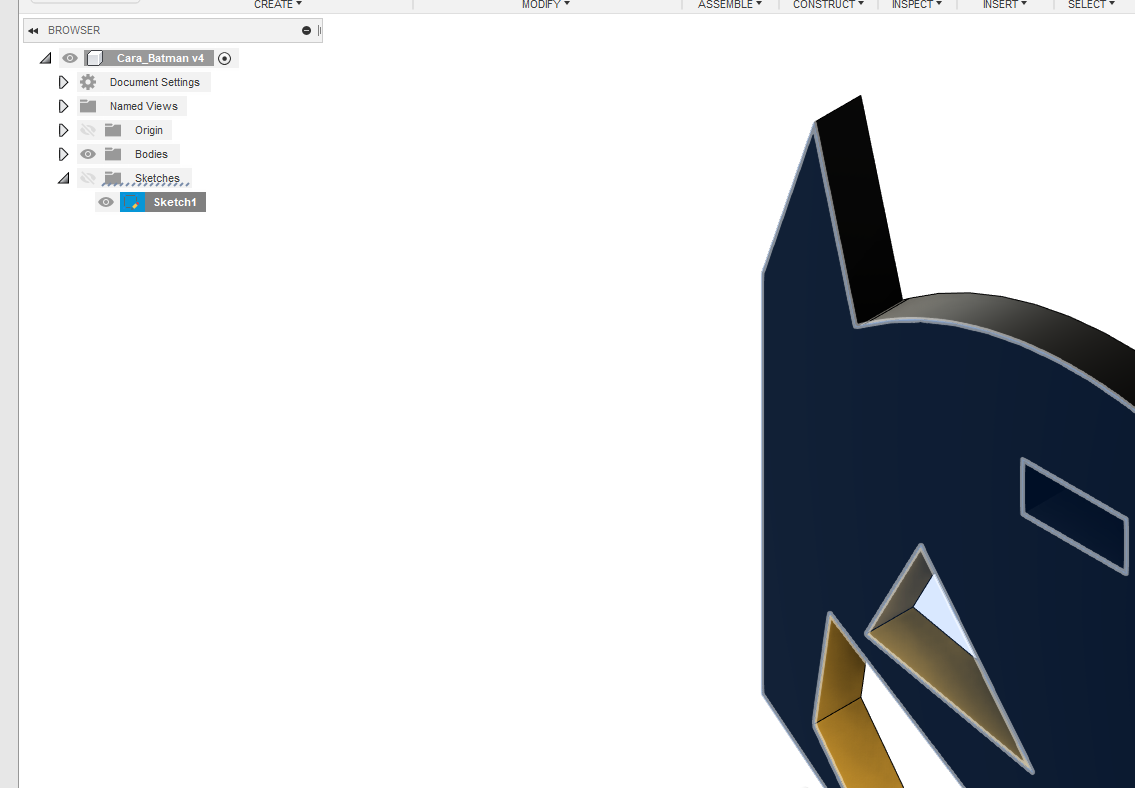This screenshot has height=788, width=1135.
Task: Open the CONSTRUCT toolbar menu
Action: pos(828,4)
